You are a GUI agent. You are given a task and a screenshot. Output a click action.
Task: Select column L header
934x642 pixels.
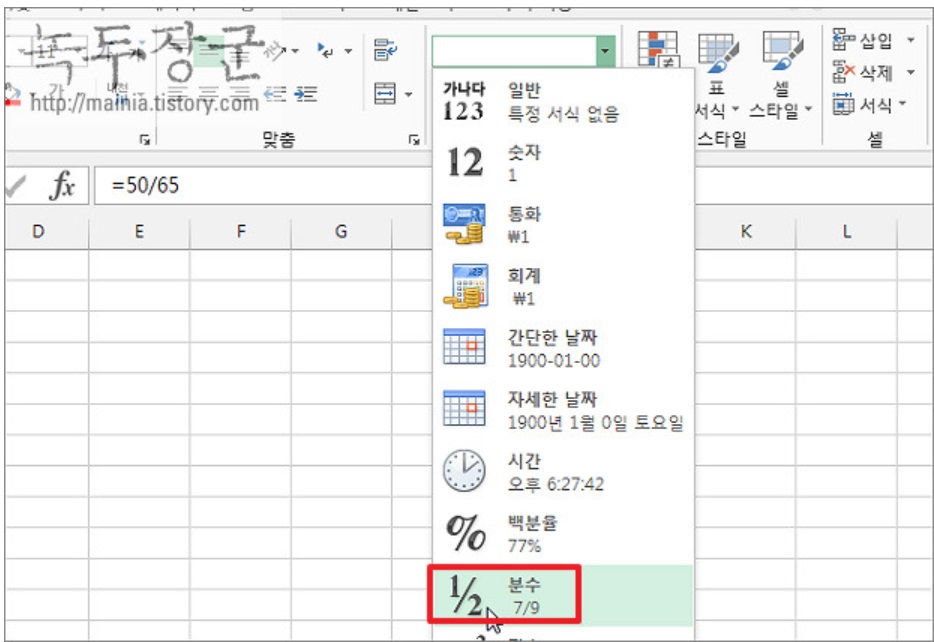pos(846,232)
